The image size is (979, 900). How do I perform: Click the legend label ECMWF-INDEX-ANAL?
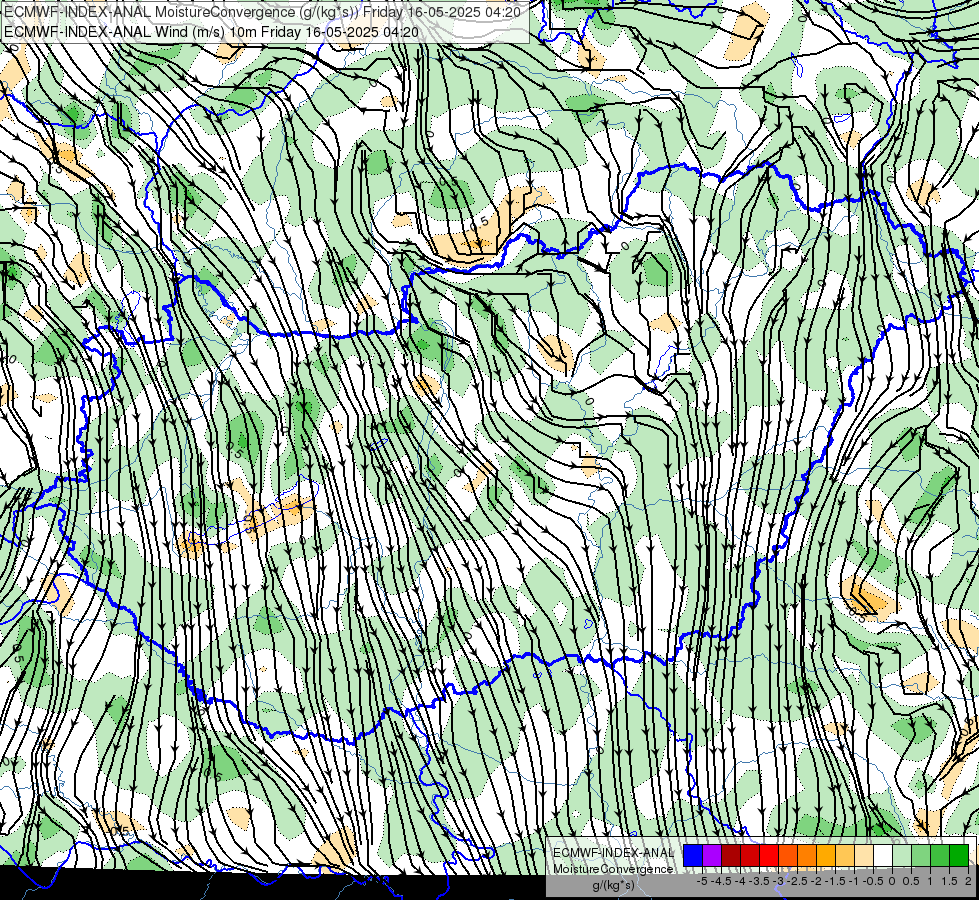click(x=614, y=853)
